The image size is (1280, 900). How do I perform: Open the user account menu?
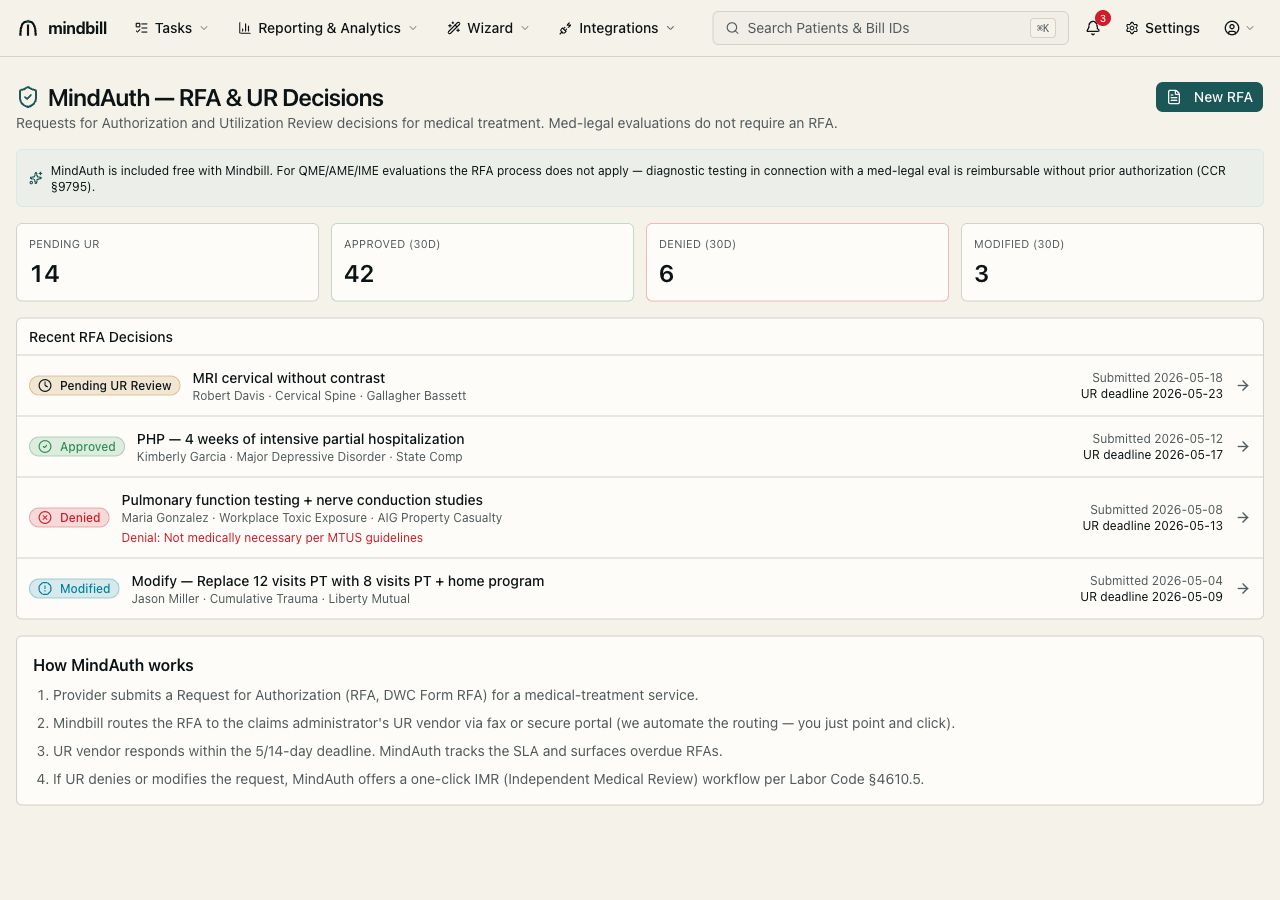(x=1239, y=28)
